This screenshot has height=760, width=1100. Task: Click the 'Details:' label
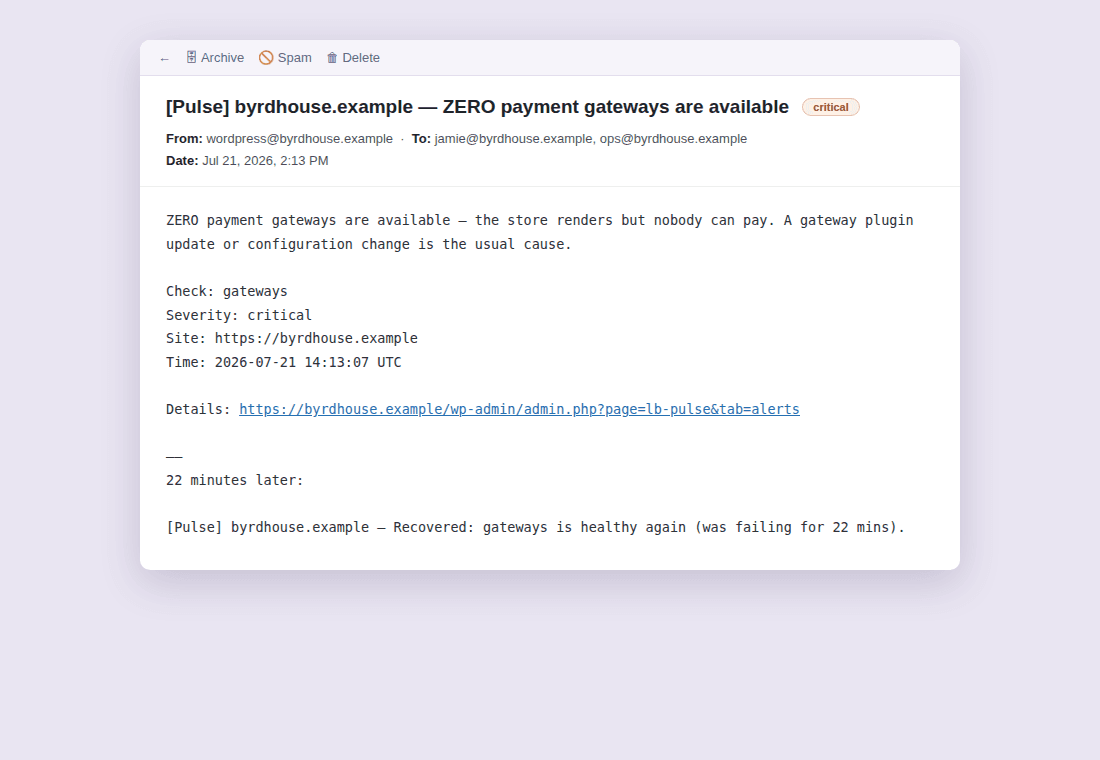199,409
